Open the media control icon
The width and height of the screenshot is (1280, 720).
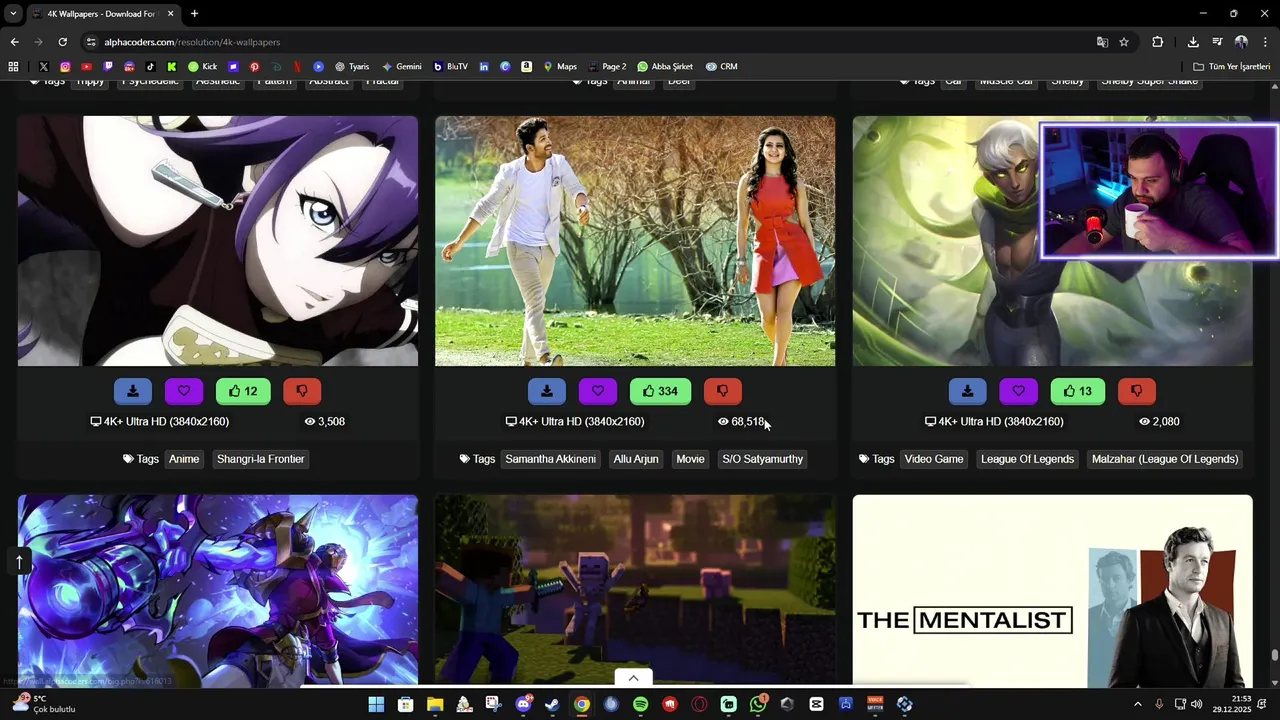1217,42
